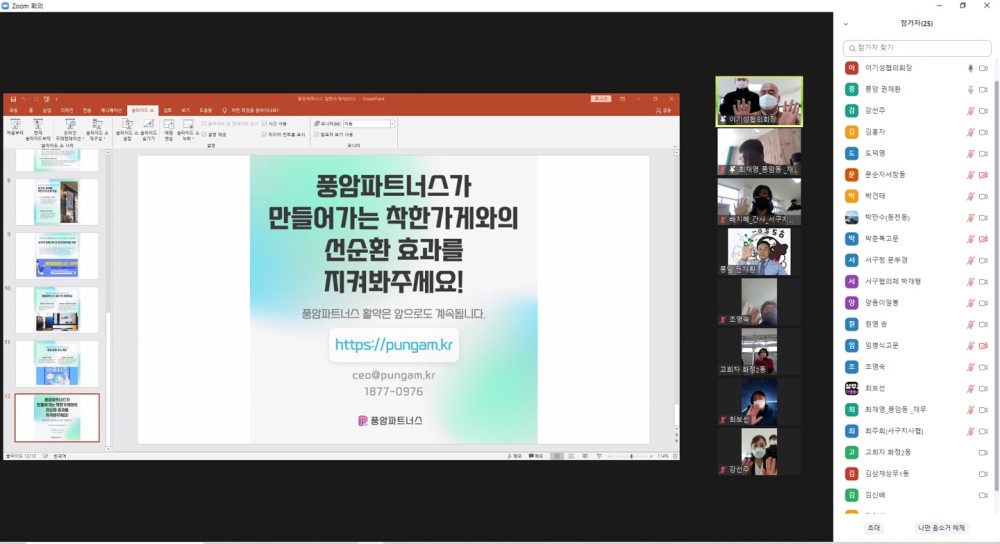
Task: Select slide 12 thumbnail in slide panel
Action: [57, 418]
